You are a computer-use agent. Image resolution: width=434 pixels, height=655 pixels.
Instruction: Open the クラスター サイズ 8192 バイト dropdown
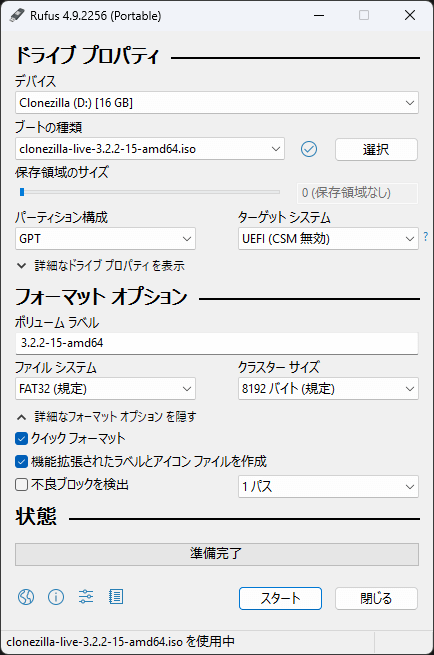[x=328, y=389]
